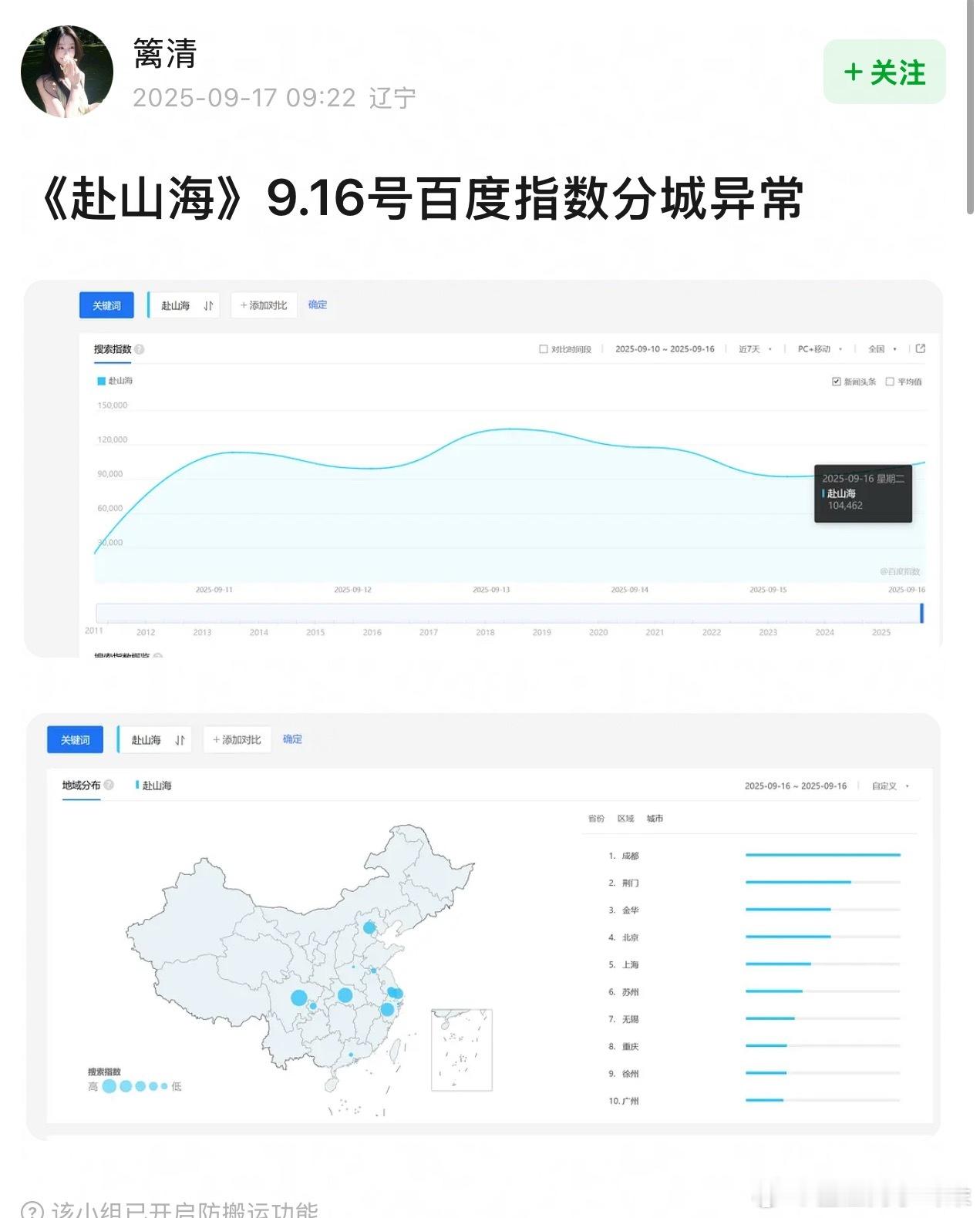Click +添加对比 in region distribution panel
The image size is (980, 1218).
click(x=237, y=739)
